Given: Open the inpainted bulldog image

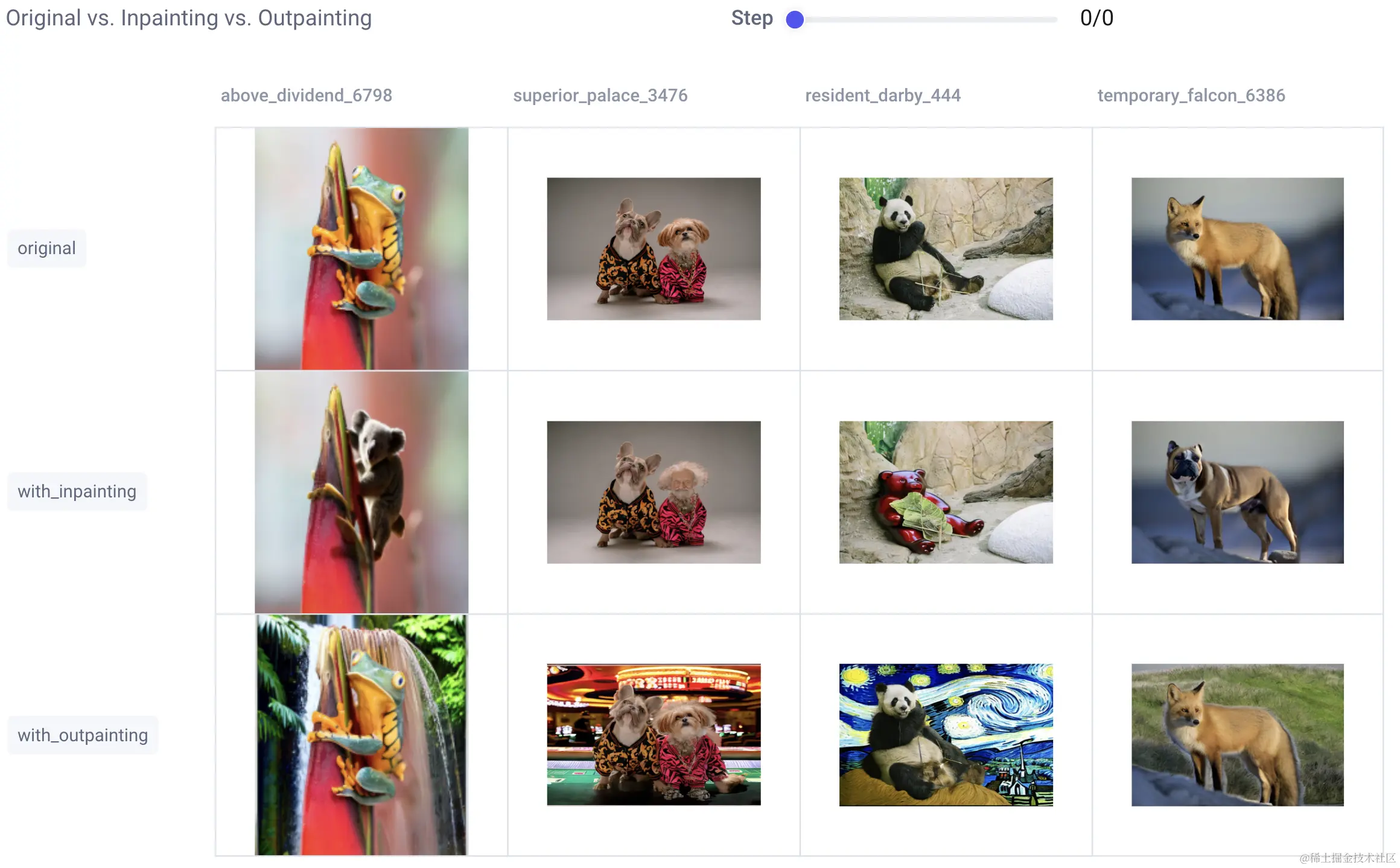Looking at the screenshot, I should (1238, 492).
